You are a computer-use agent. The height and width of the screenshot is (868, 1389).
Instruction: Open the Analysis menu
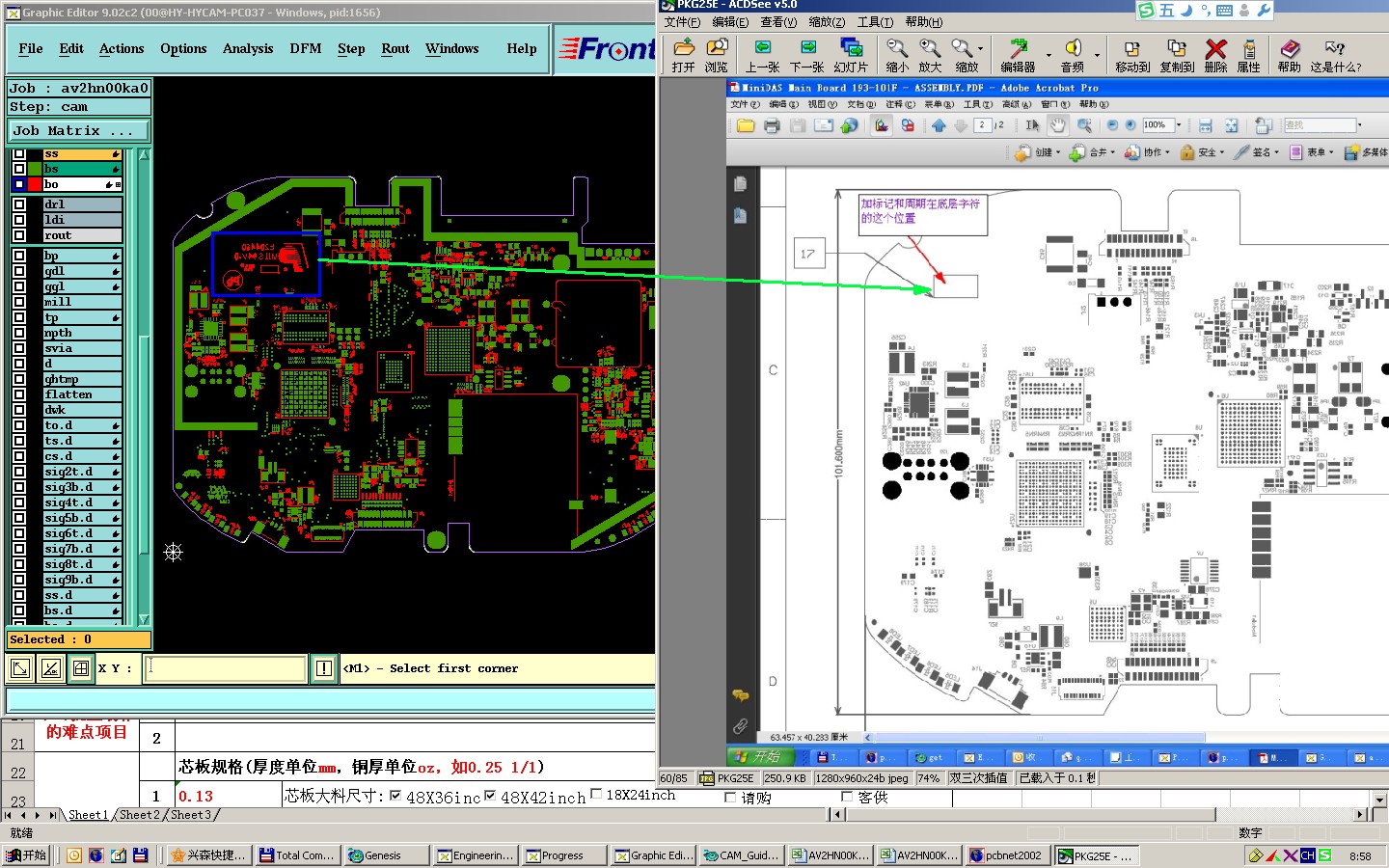[248, 48]
